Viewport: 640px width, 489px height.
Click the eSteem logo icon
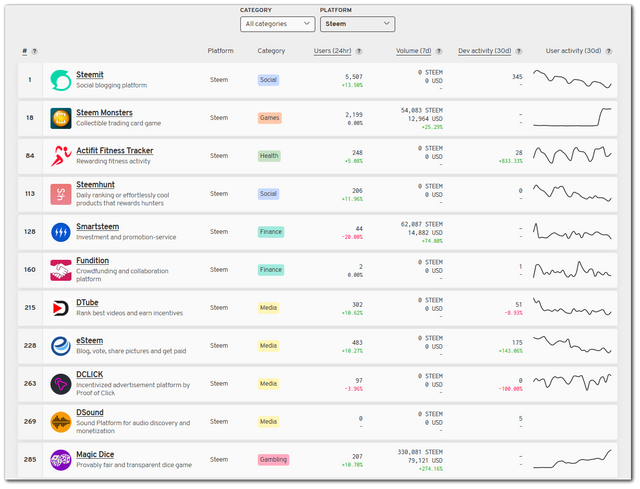61,346
